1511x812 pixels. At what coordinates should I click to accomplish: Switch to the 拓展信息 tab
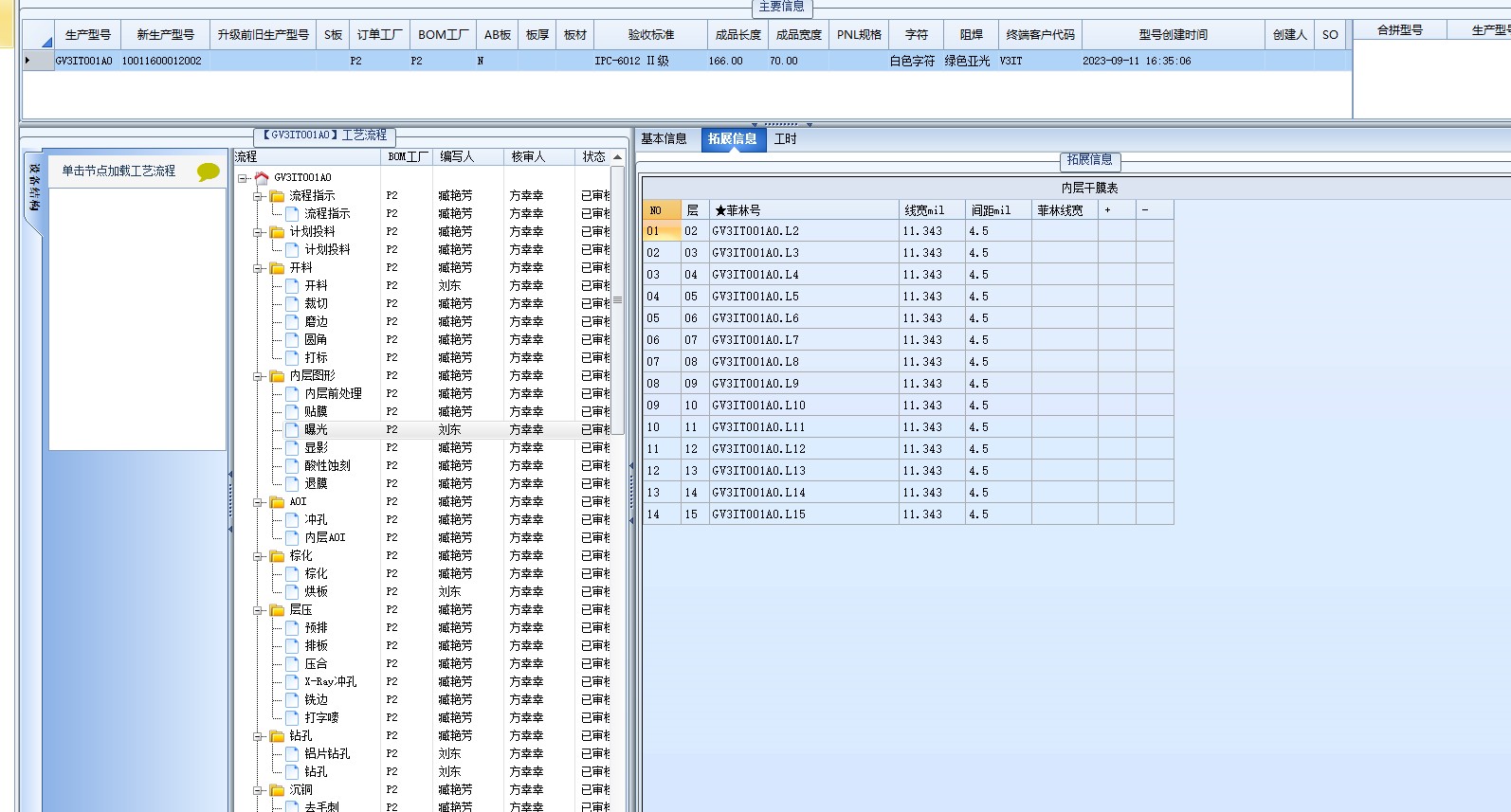click(x=732, y=139)
